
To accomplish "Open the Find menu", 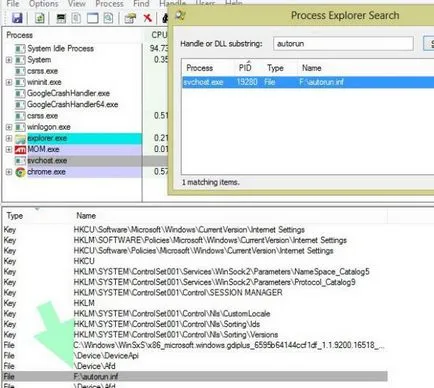I will click(x=141, y=4).
